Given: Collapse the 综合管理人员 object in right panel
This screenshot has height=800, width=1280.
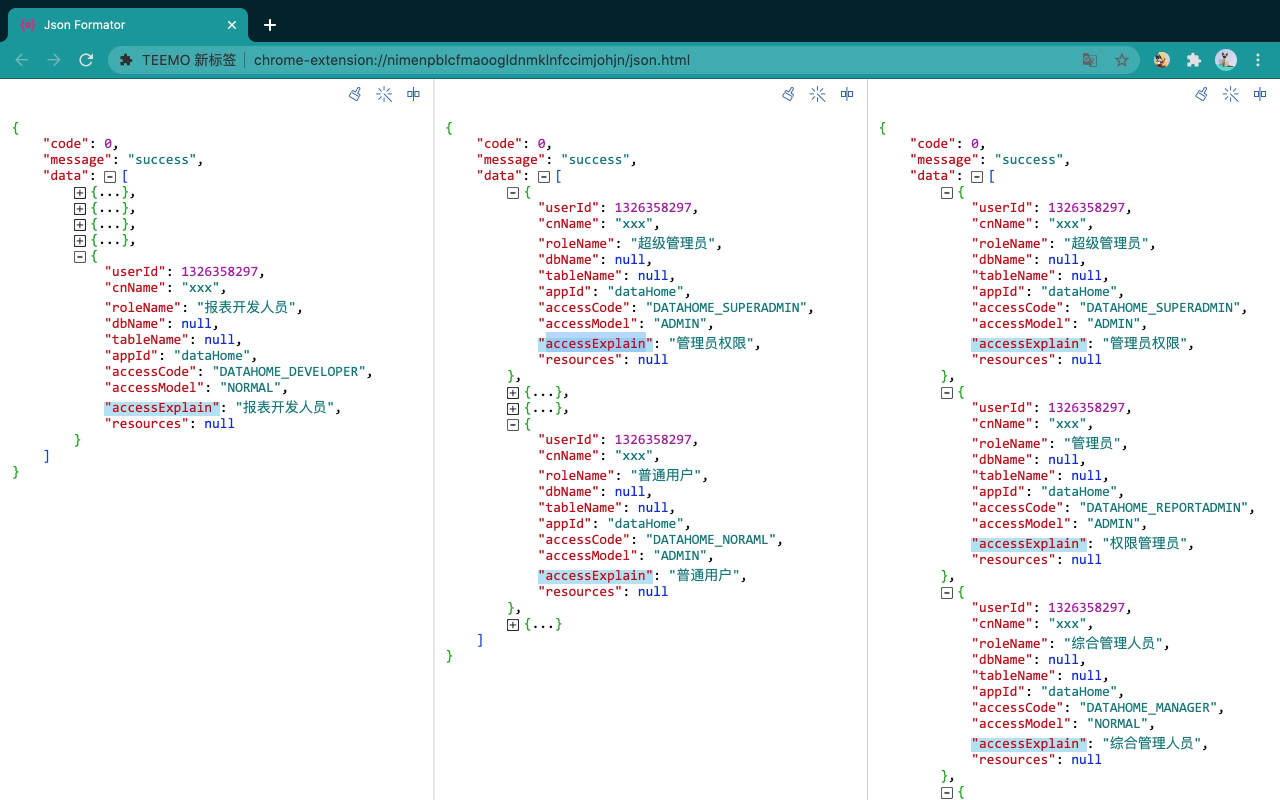Looking at the screenshot, I should (947, 592).
